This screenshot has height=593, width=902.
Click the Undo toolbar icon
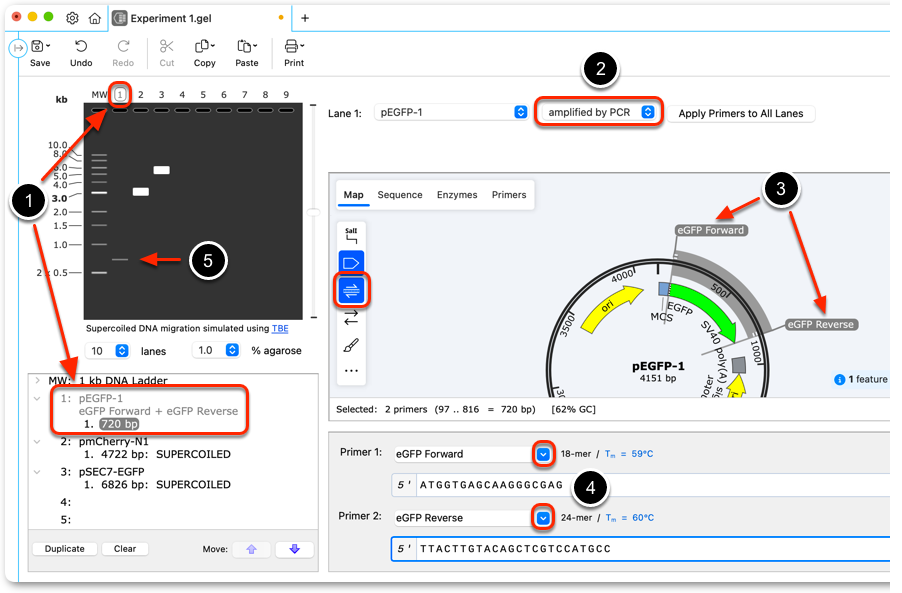click(x=81, y=47)
